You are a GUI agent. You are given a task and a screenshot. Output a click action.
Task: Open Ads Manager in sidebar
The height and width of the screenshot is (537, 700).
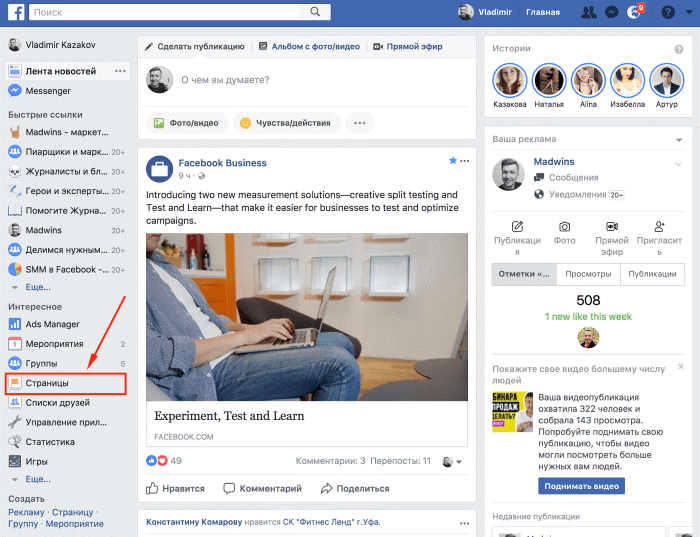(44, 324)
